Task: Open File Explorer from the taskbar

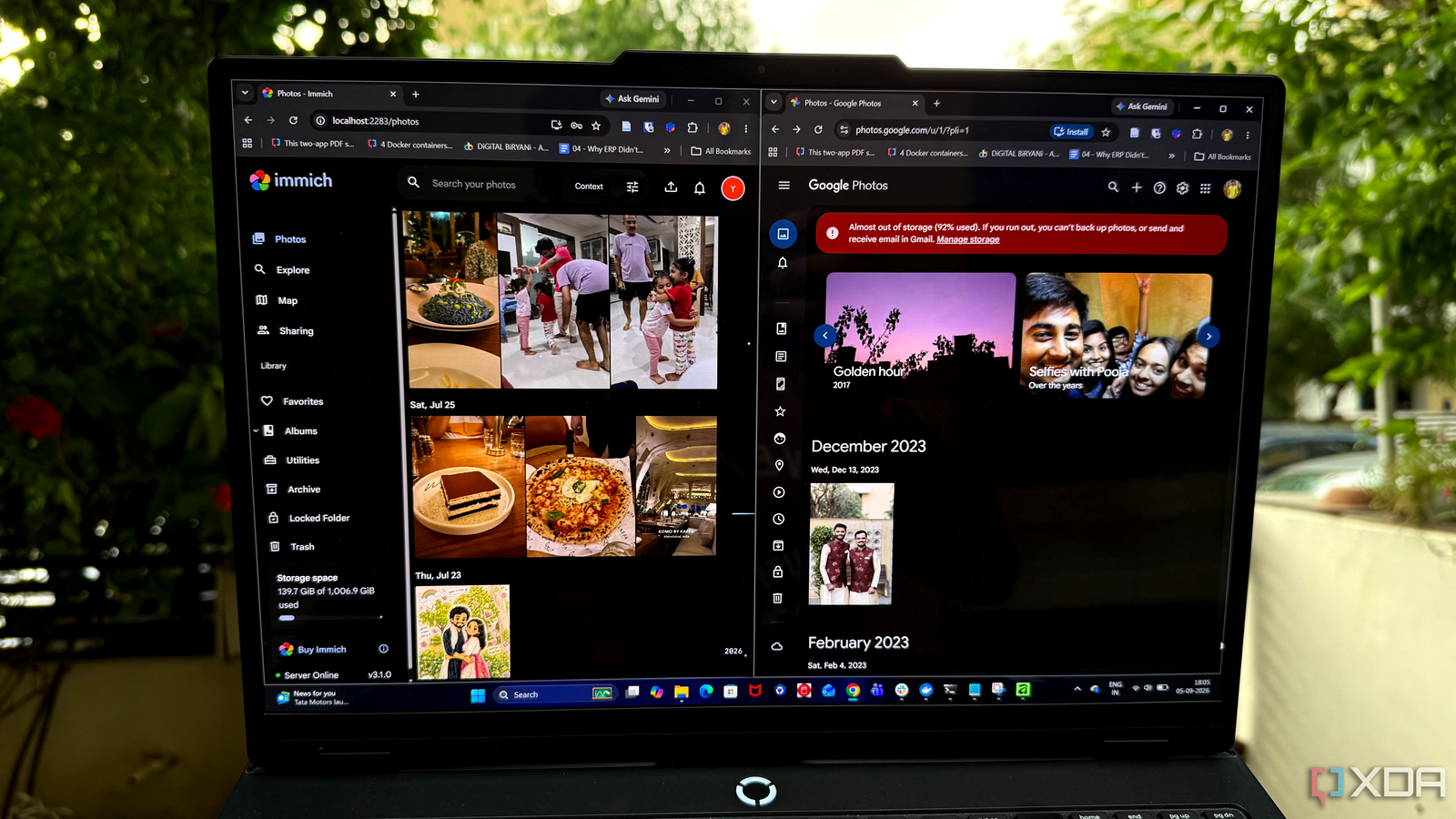Action: tap(681, 693)
